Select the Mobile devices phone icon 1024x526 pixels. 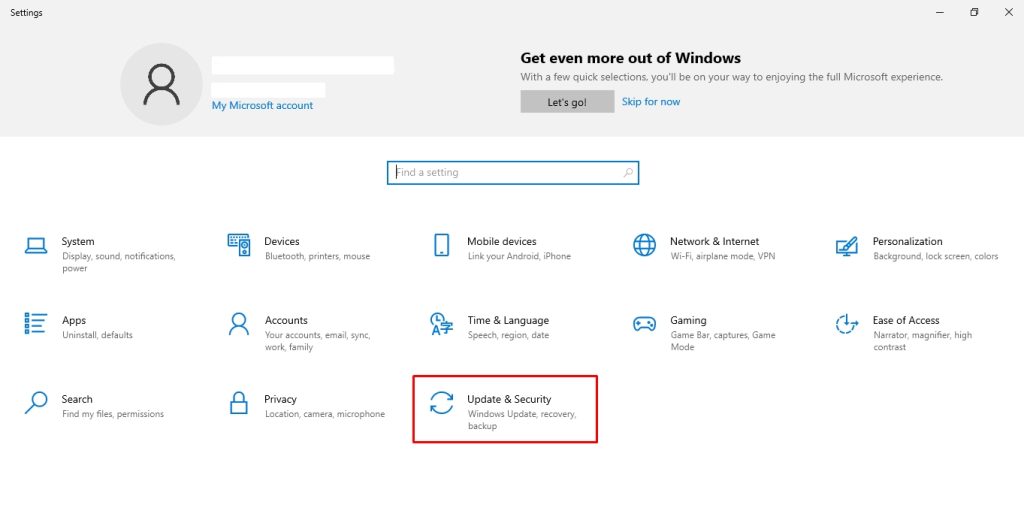441,245
